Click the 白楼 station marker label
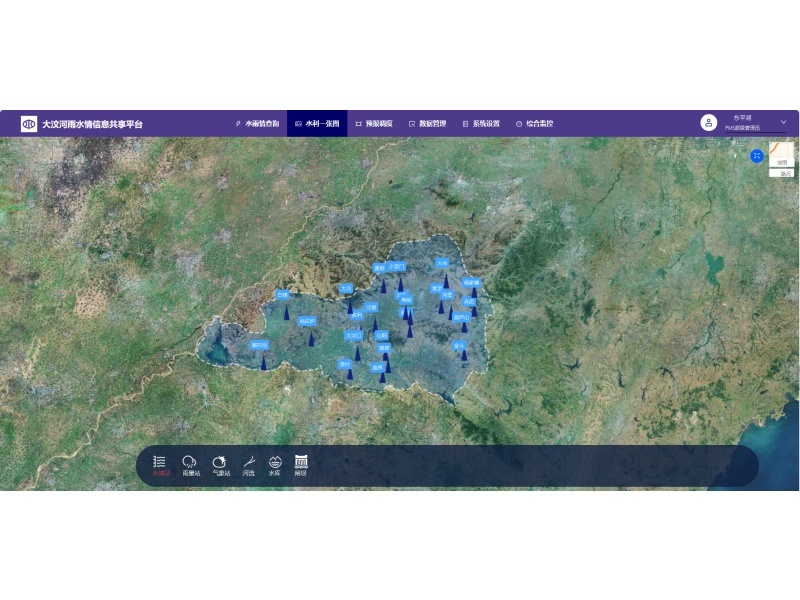 point(282,295)
